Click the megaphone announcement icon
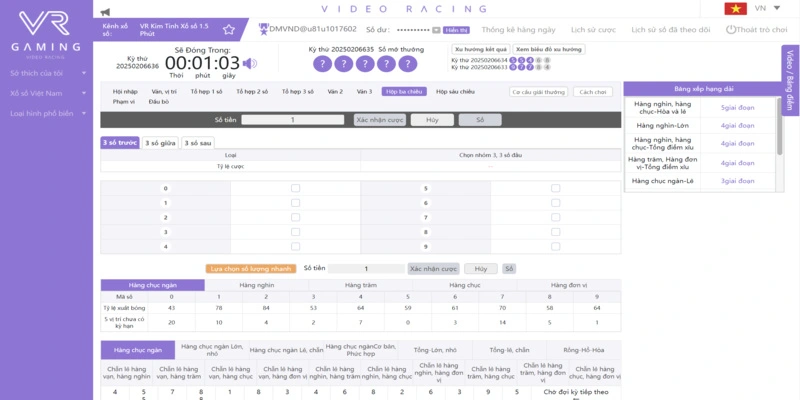Screen dimensions: 800x400 [x=105, y=10]
